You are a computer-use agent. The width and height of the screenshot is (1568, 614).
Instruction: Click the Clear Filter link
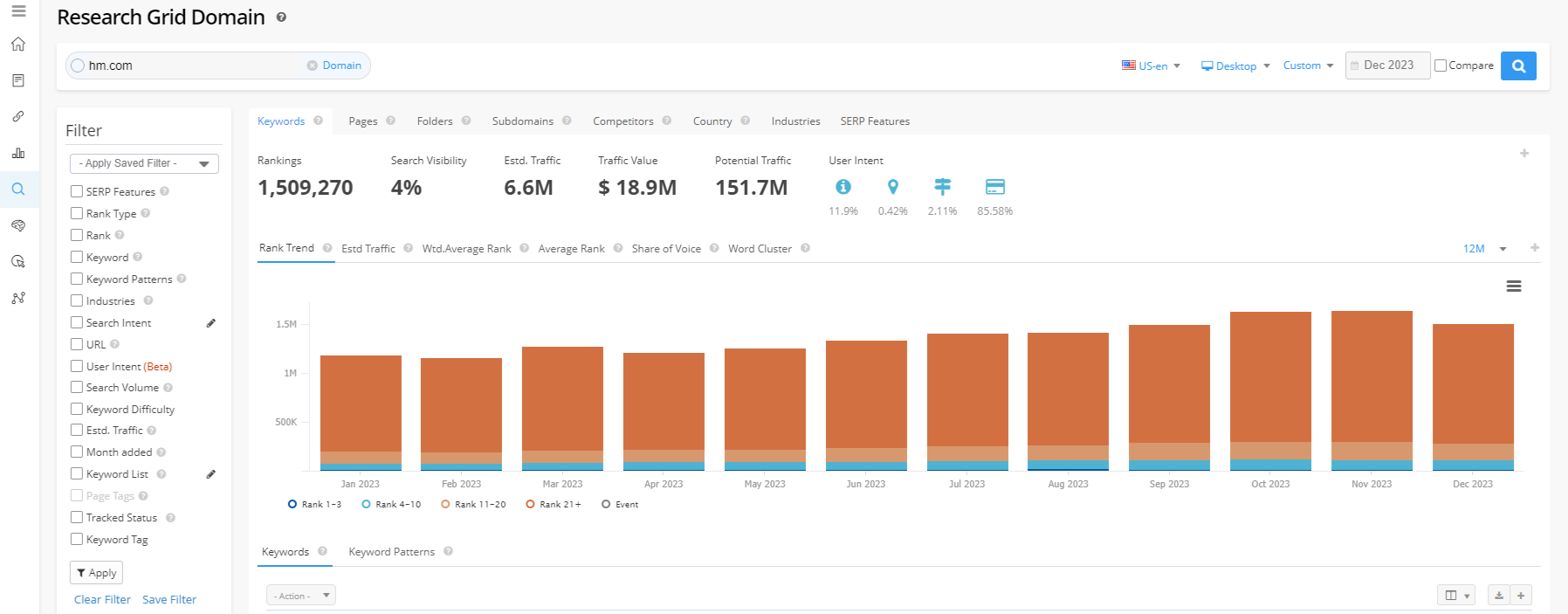[102, 600]
